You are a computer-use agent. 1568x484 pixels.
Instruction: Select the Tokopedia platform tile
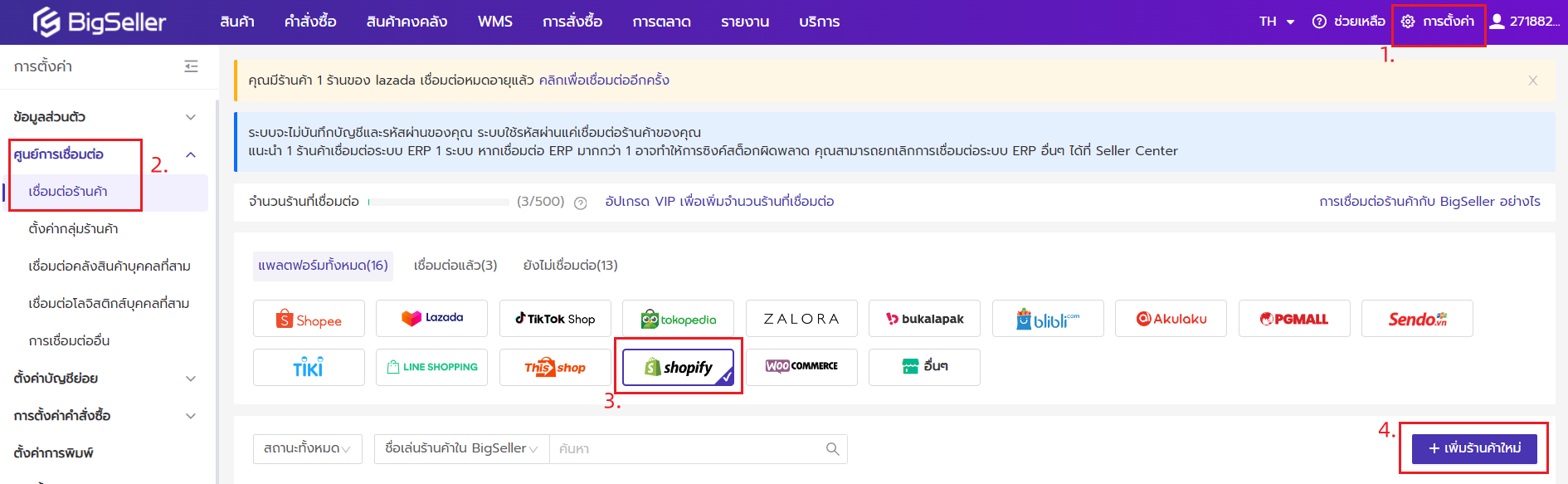point(678,319)
